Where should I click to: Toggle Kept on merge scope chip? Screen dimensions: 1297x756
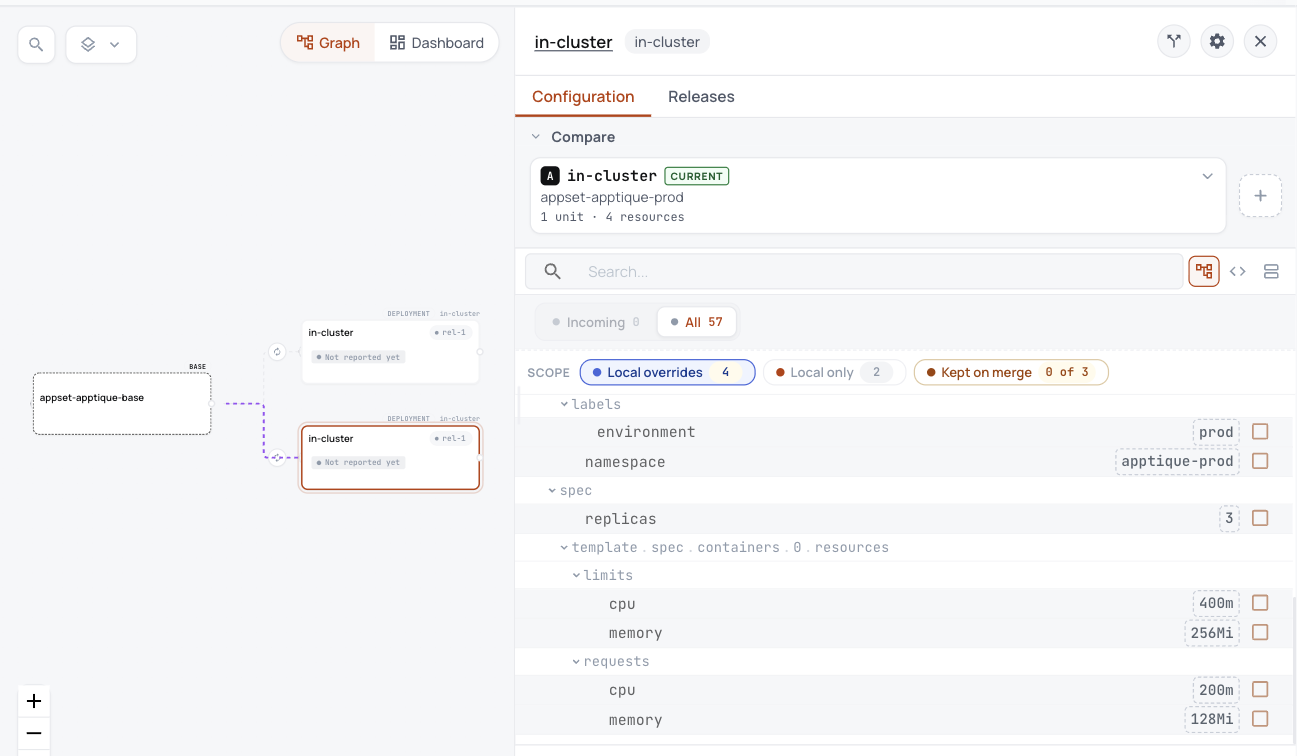point(1011,372)
